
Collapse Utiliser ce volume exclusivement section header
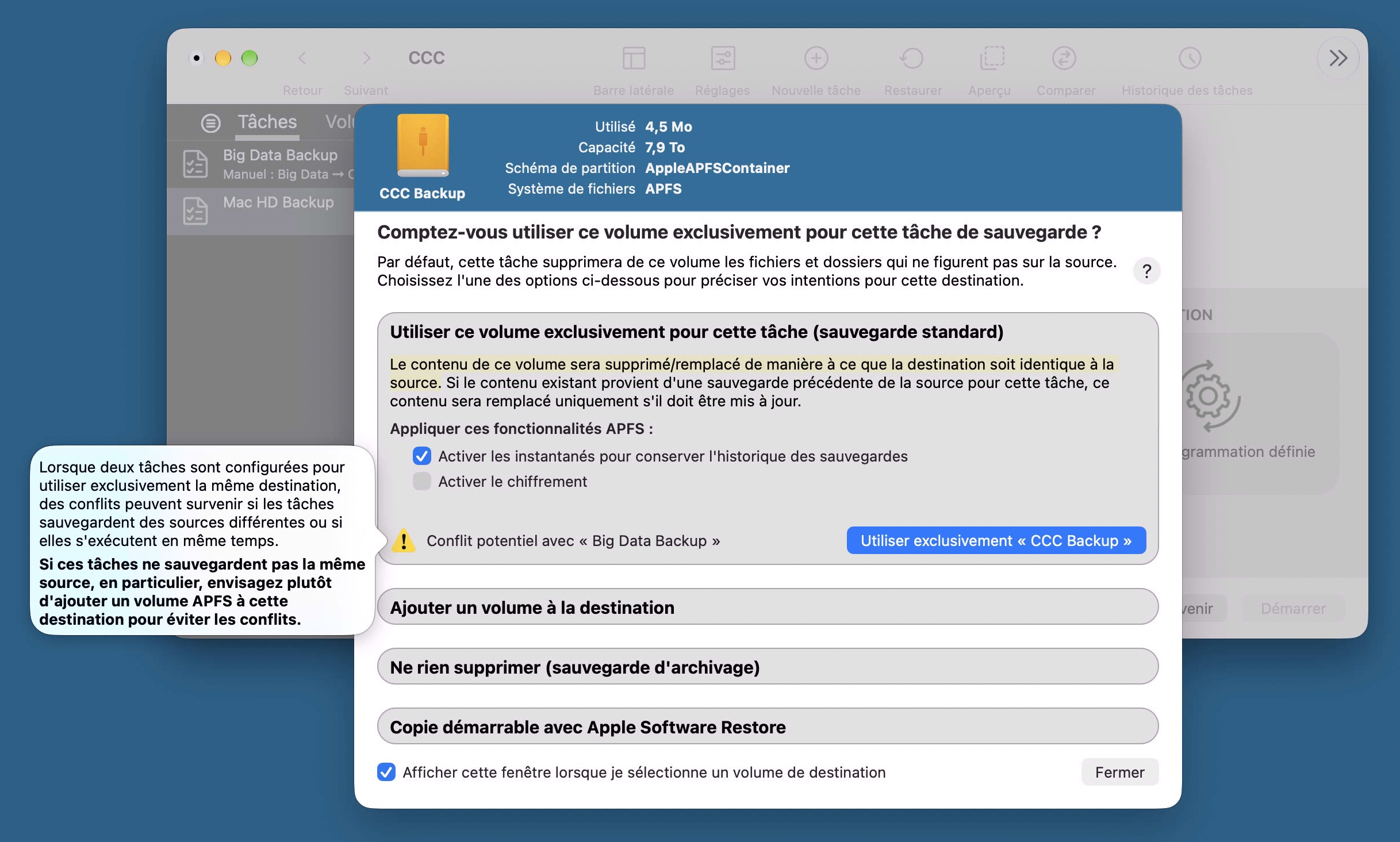(696, 332)
